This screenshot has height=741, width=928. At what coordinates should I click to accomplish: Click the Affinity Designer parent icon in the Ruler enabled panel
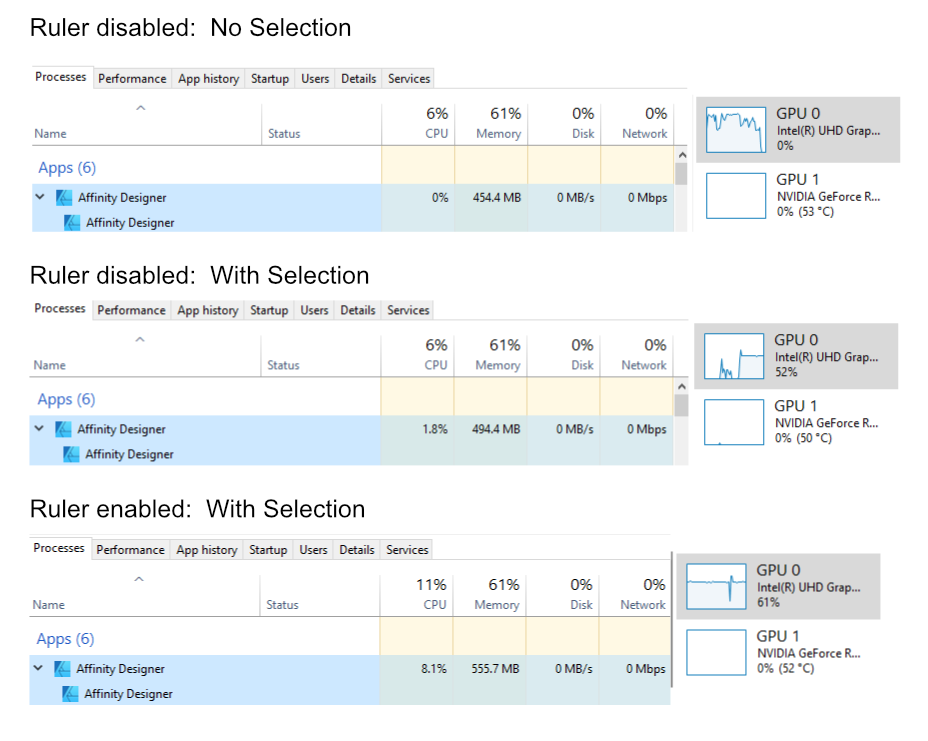[62, 669]
